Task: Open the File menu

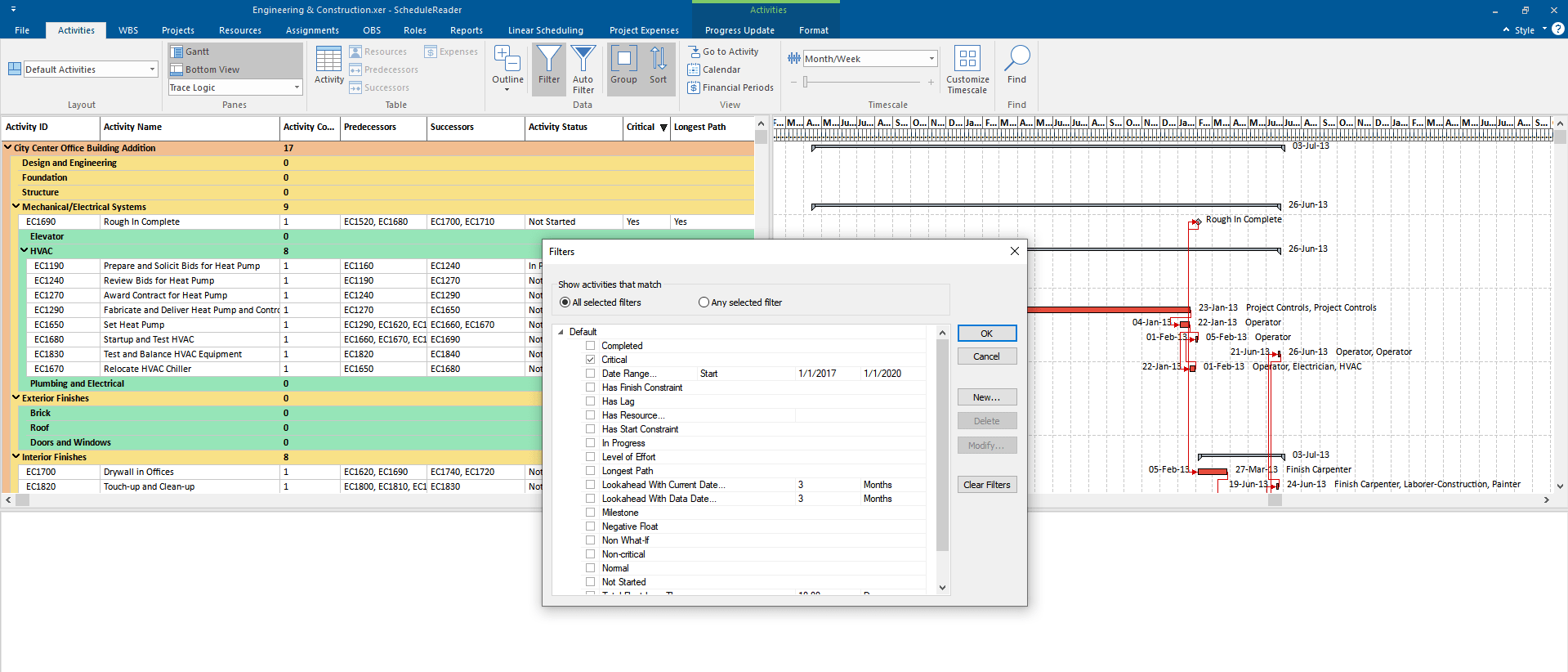Action: tap(22, 30)
